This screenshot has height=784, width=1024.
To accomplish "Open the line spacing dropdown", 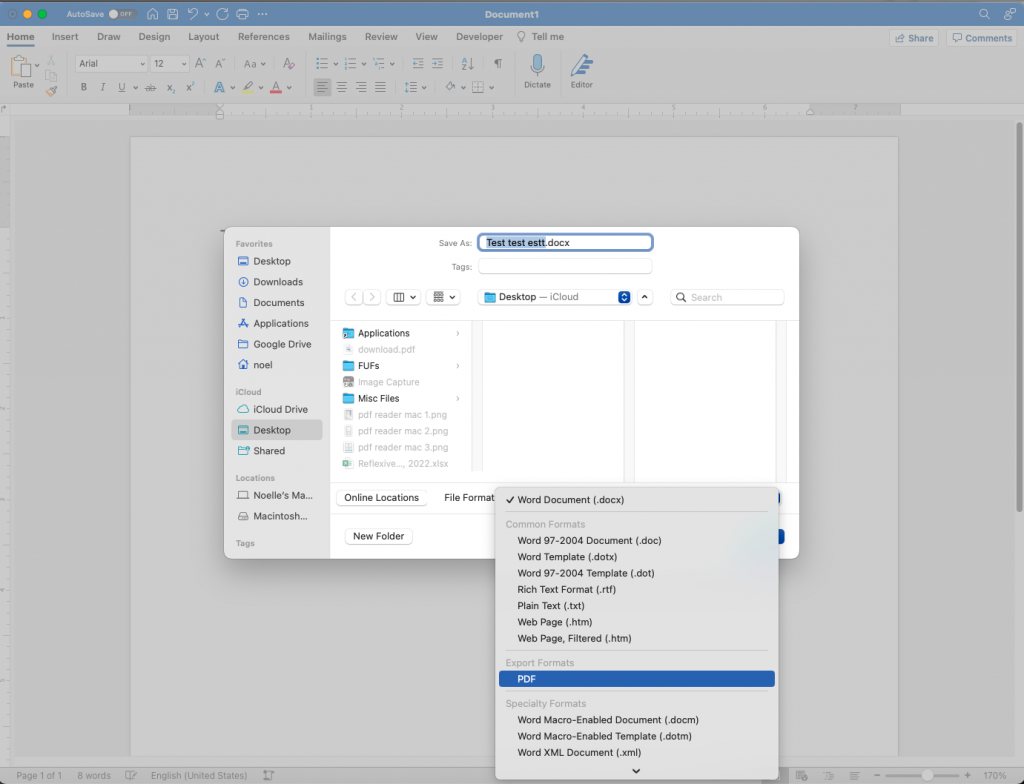I will 415,87.
